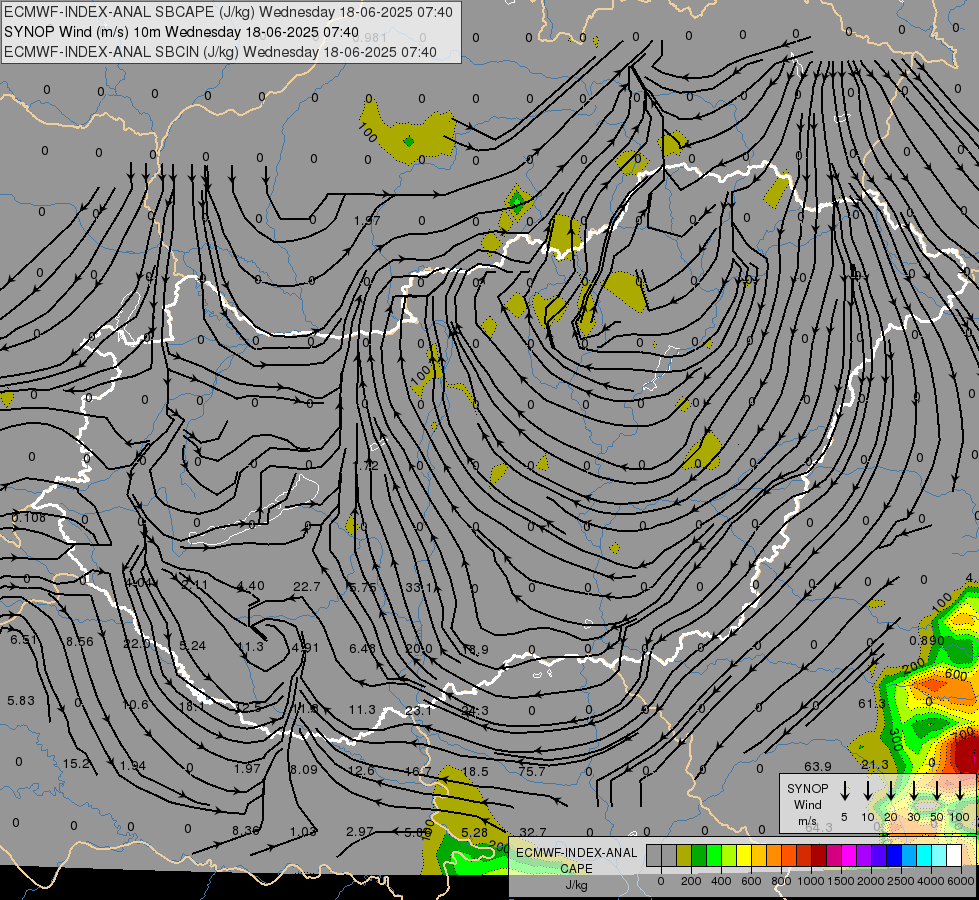The width and height of the screenshot is (979, 900).
Task: Click the 5 m/s wind arrow in SYNOP legend
Action: click(x=845, y=791)
